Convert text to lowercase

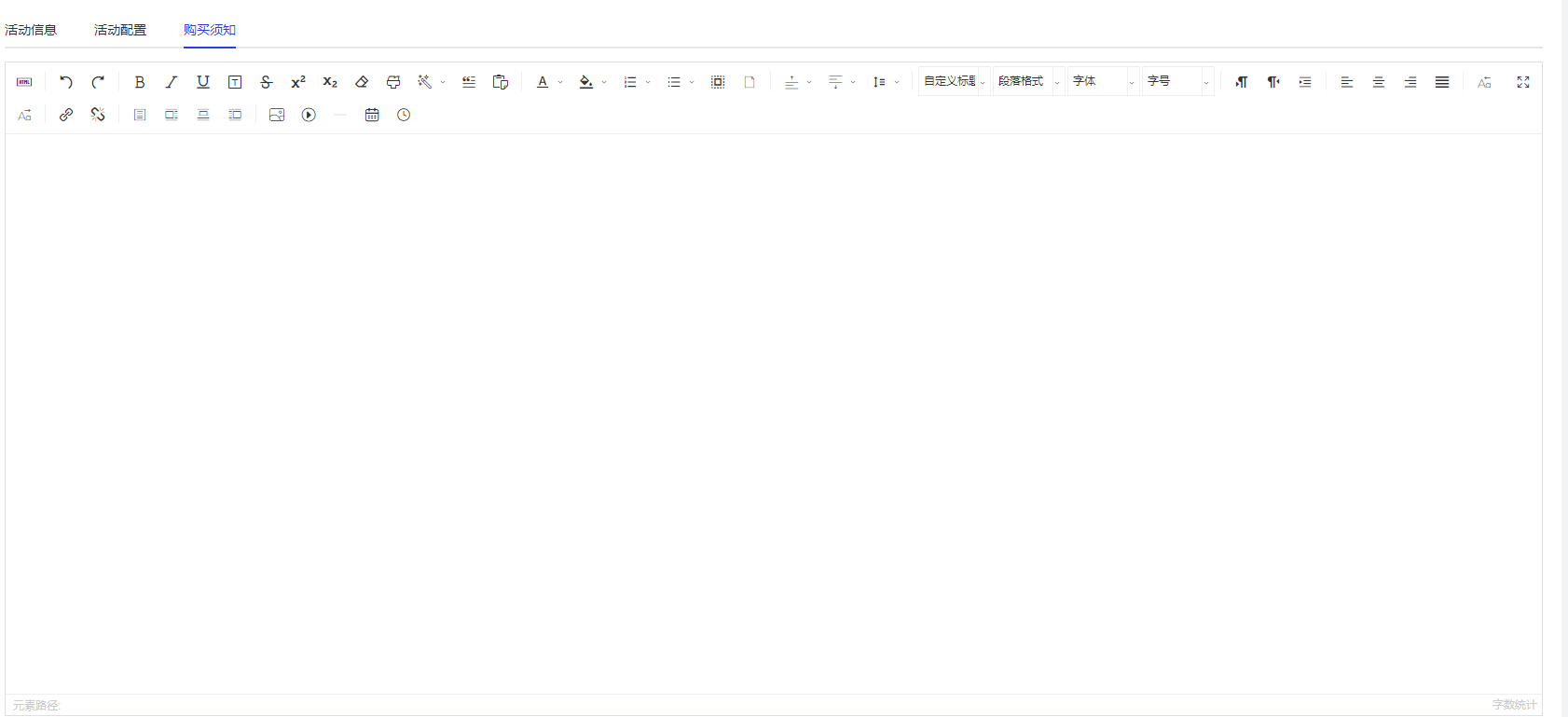tap(24, 115)
